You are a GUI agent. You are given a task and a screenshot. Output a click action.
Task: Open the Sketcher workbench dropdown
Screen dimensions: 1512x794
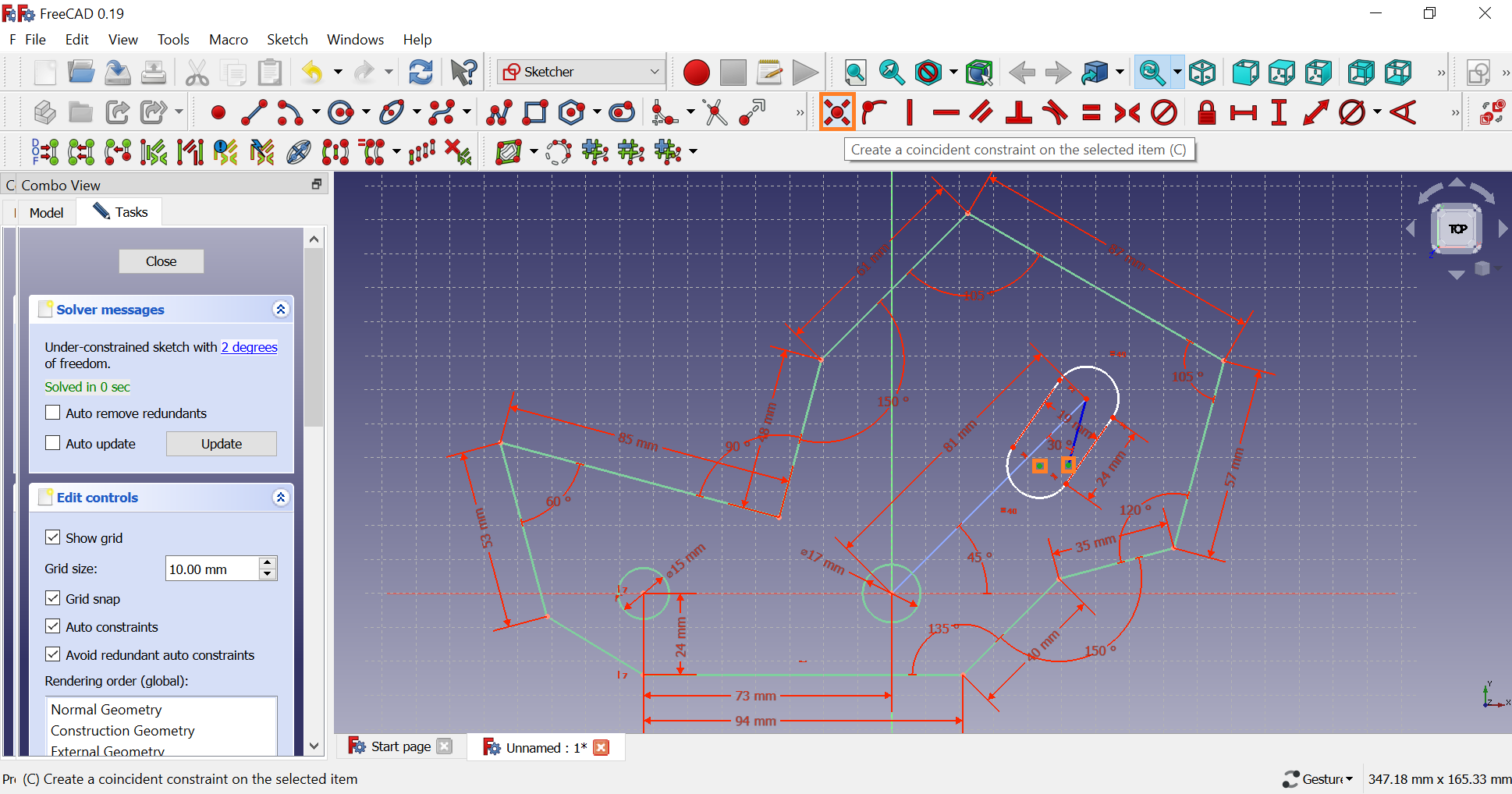click(581, 72)
